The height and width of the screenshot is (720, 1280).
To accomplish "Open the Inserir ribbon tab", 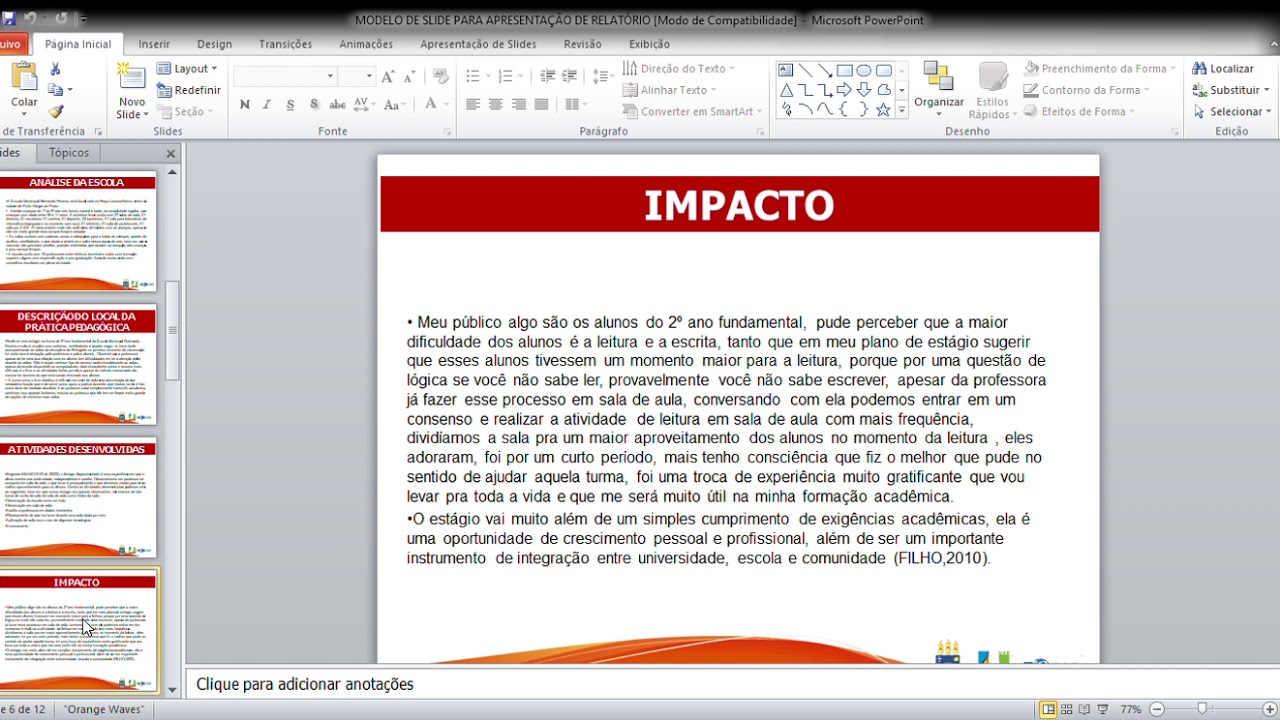I will coord(154,44).
